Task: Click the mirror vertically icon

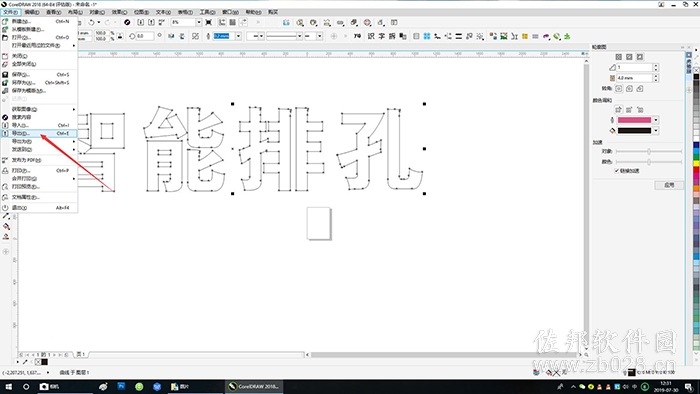Action: pyautogui.click(x=182, y=36)
